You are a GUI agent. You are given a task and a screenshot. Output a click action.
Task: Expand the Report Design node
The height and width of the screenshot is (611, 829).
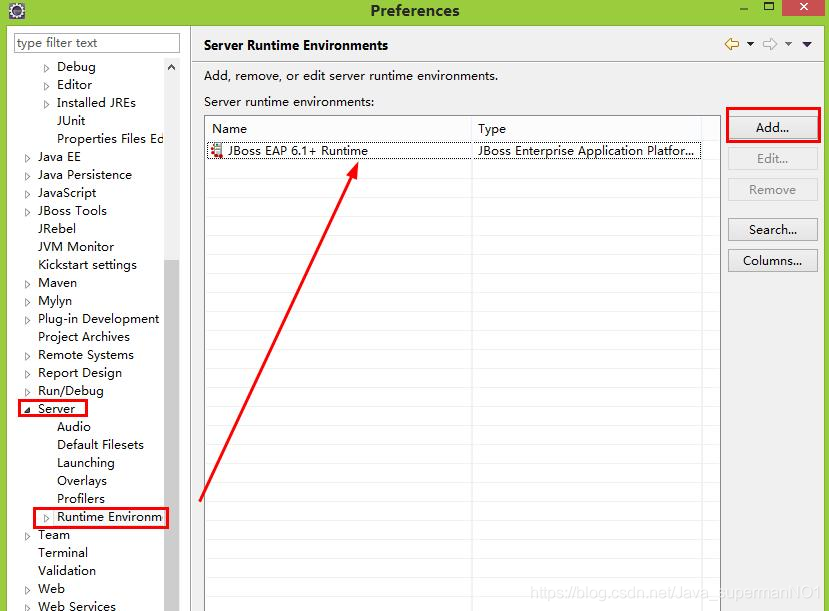(x=27, y=374)
